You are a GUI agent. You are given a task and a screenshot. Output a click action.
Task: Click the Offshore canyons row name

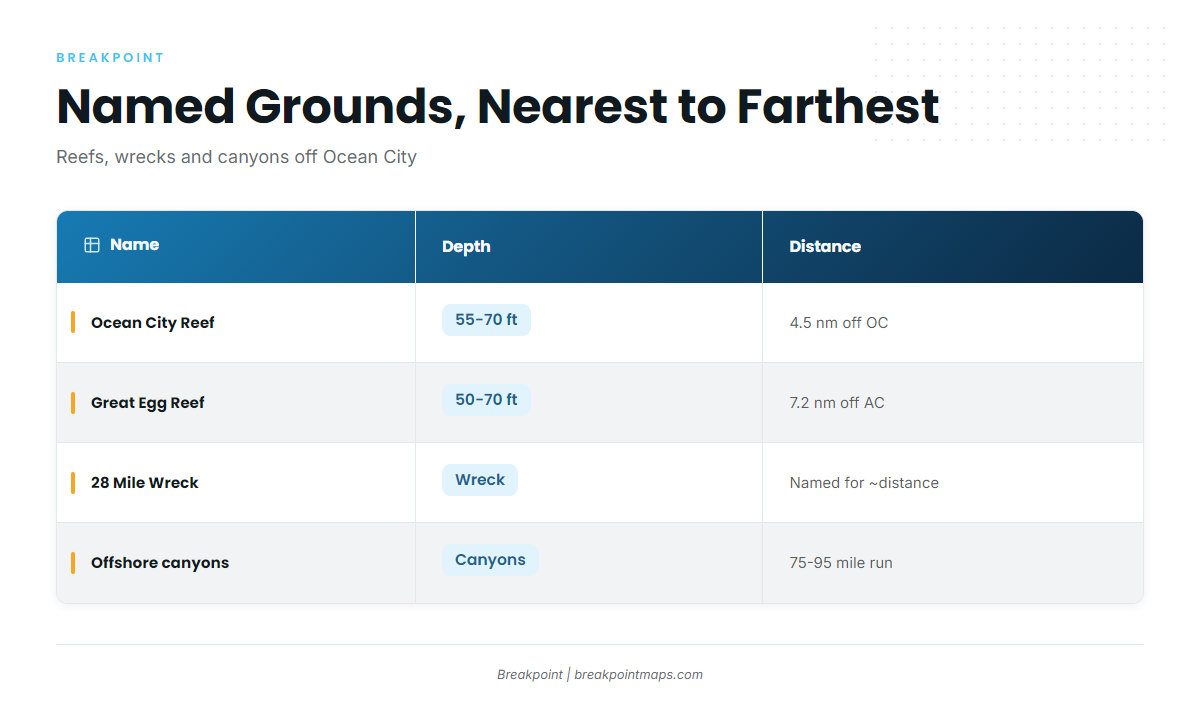click(160, 563)
